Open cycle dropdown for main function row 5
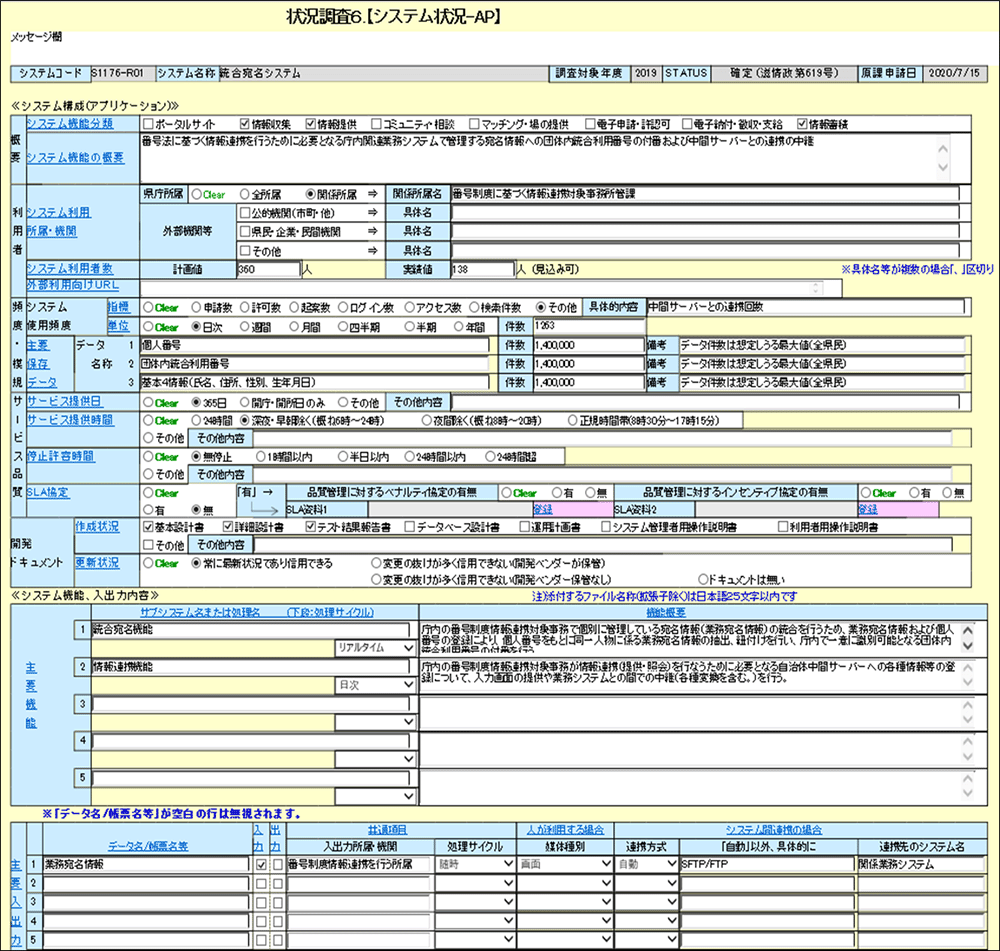The height and width of the screenshot is (951, 1000). click(376, 795)
